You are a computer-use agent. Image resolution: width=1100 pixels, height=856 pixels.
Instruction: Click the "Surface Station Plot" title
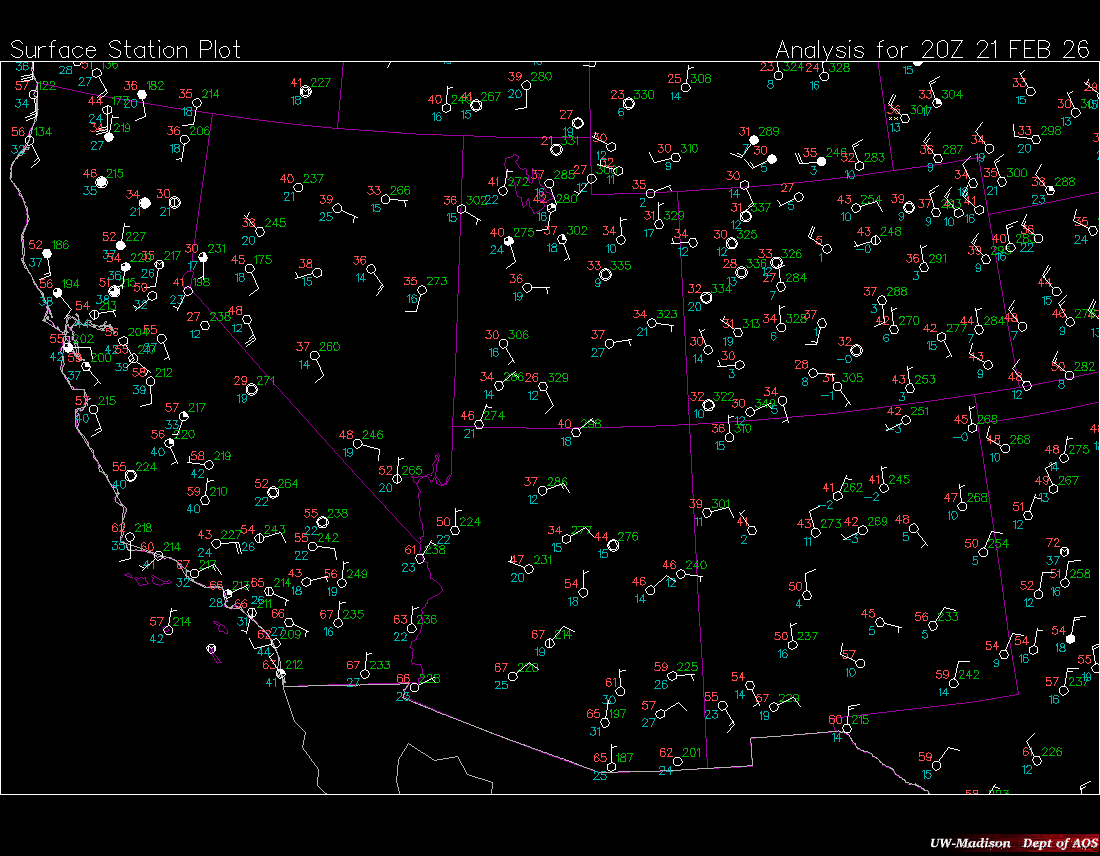click(x=125, y=49)
